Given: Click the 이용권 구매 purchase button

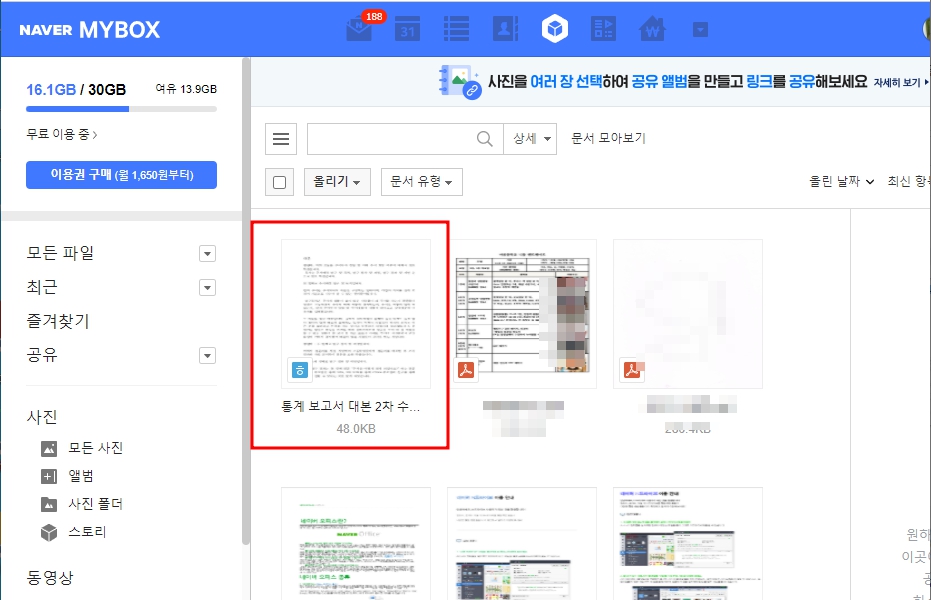Looking at the screenshot, I should (121, 174).
